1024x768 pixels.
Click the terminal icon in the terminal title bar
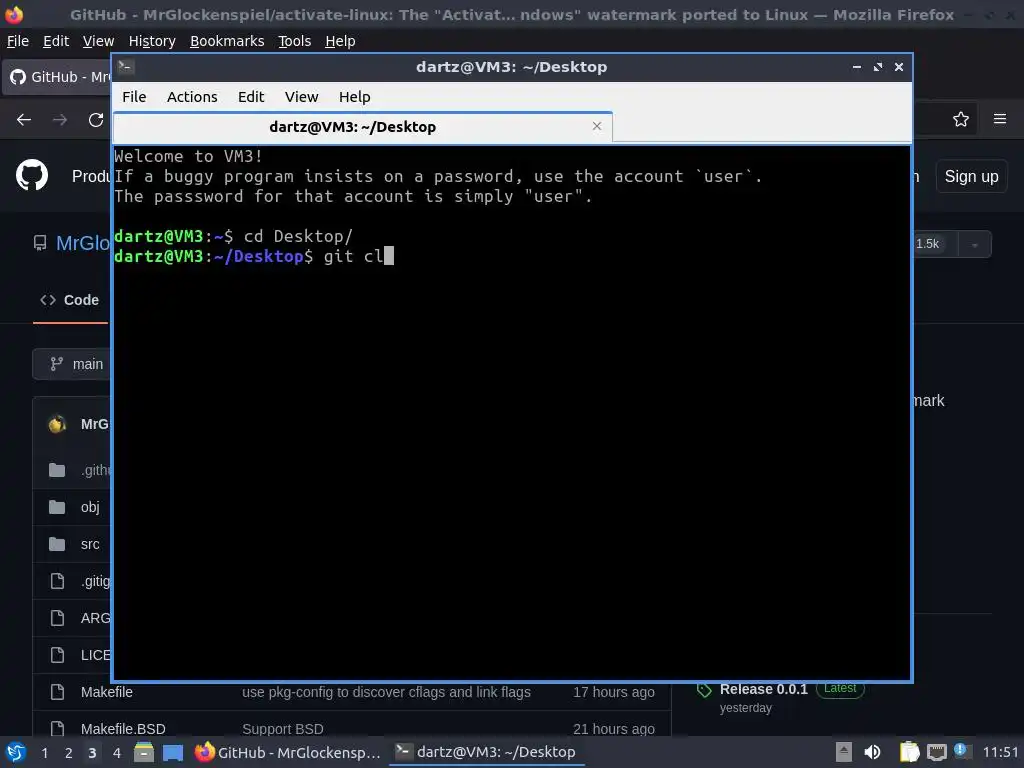coord(126,66)
